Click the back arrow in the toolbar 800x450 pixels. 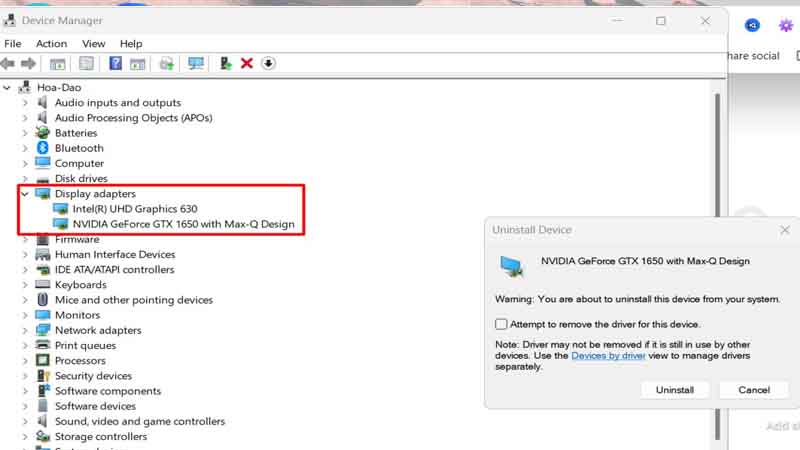[x=10, y=63]
